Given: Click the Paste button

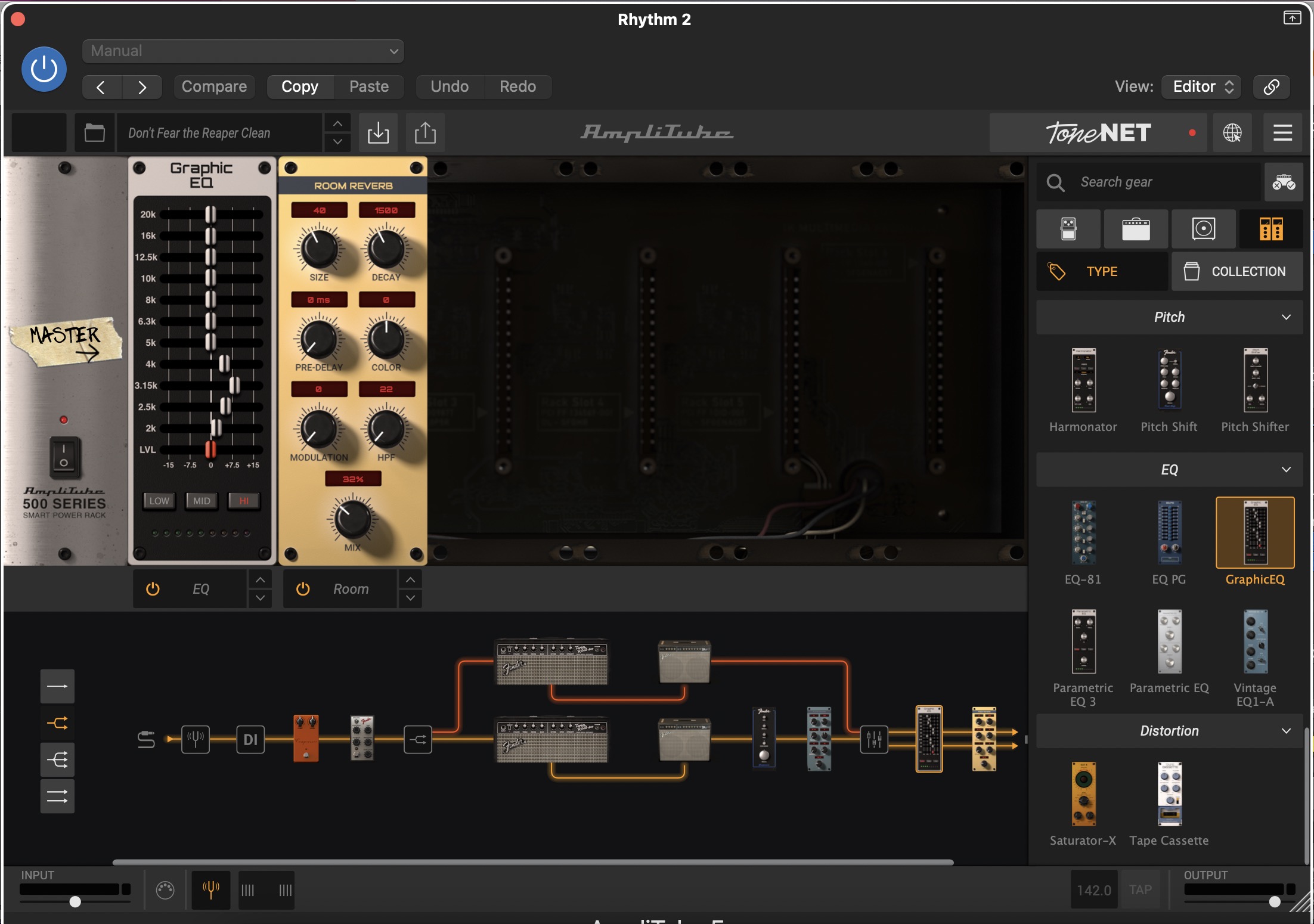Looking at the screenshot, I should click(x=369, y=87).
